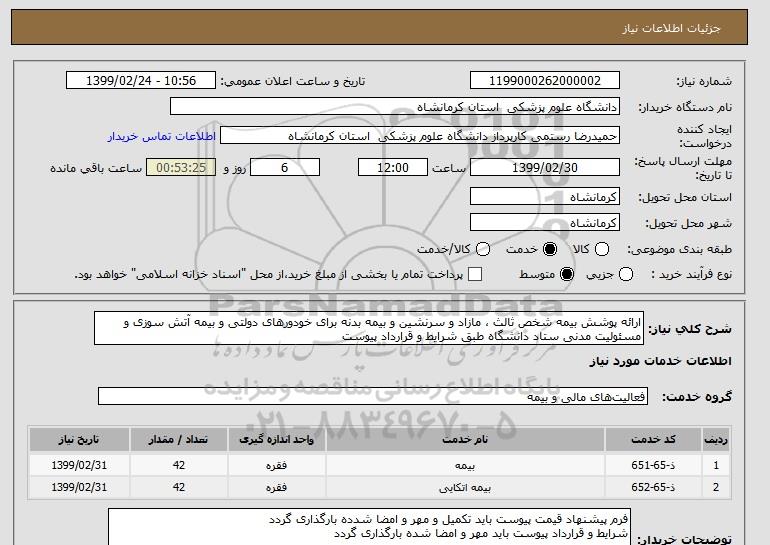The image size is (770, 545).
Task: Click the تاریخ نیاز column header
Action: point(79,439)
